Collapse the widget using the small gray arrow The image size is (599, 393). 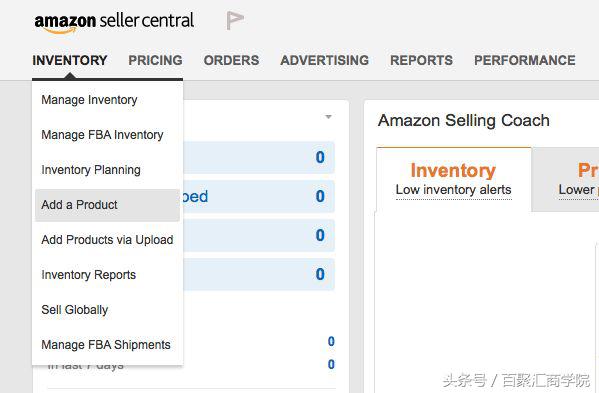click(x=328, y=116)
